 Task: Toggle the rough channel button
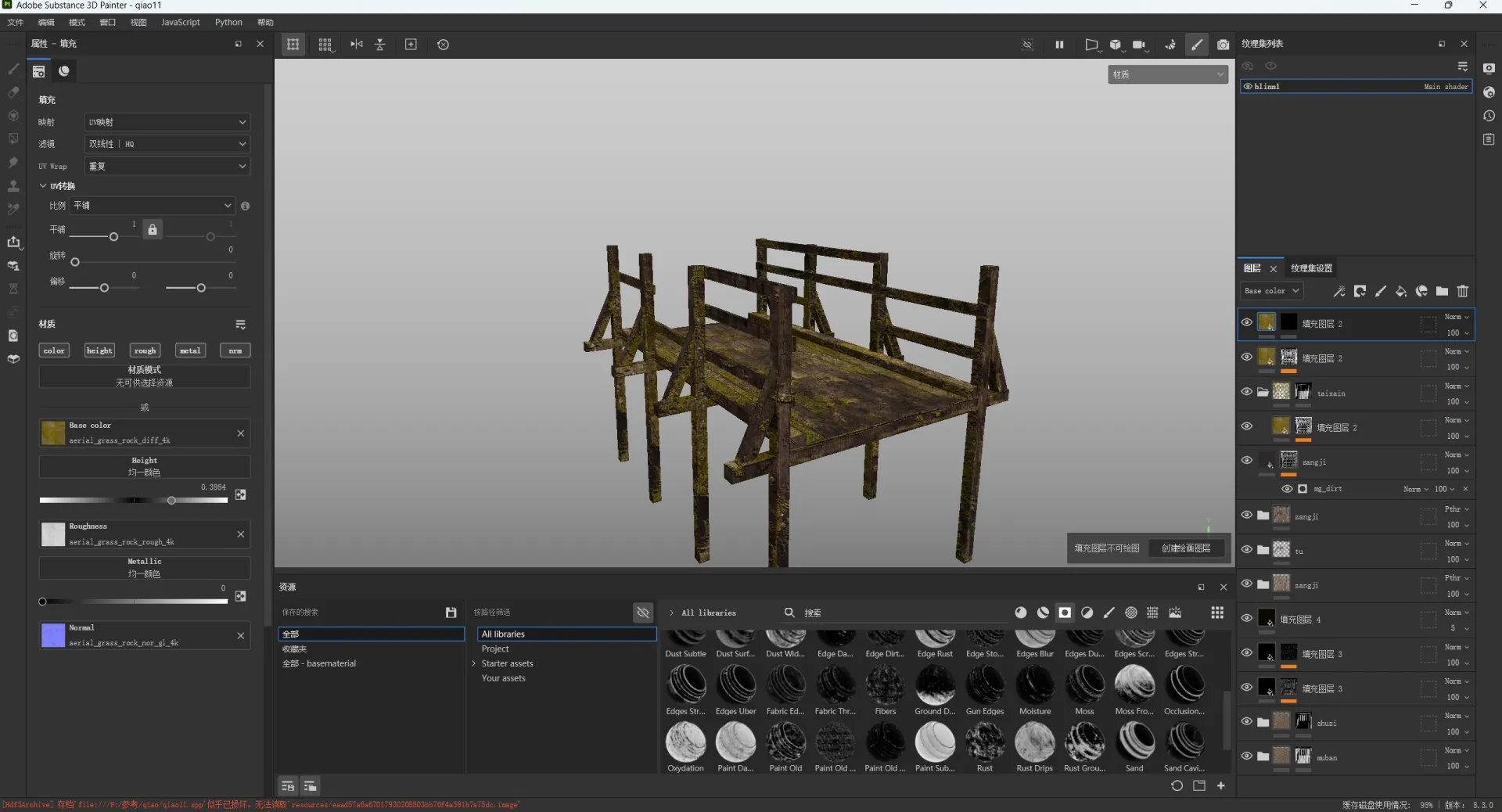[x=145, y=350]
